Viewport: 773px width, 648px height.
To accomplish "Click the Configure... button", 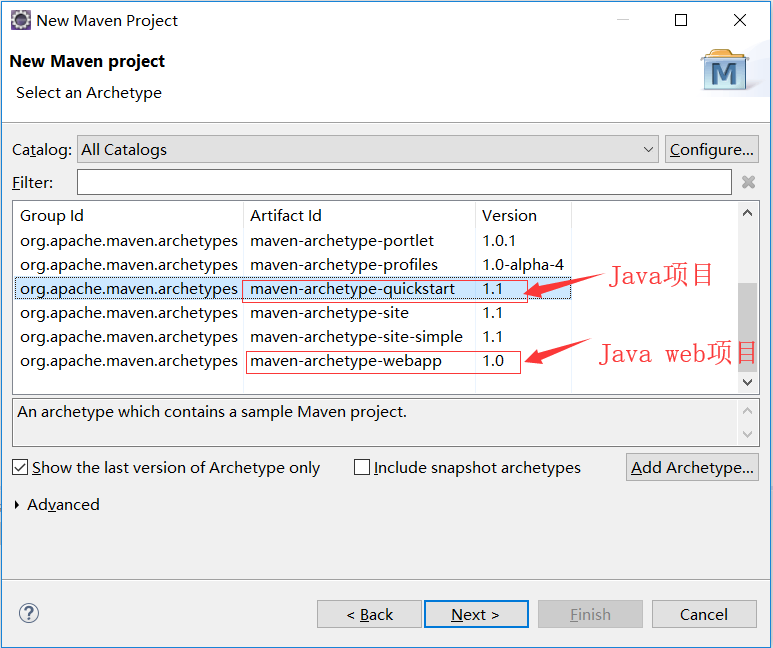I will [x=711, y=149].
